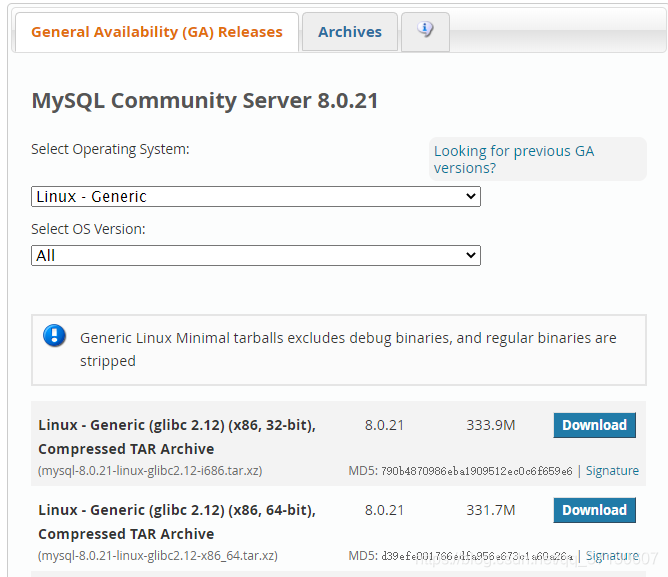Expand the Select OS Version dropdown
Screen dimensions: 668x577
[256, 255]
